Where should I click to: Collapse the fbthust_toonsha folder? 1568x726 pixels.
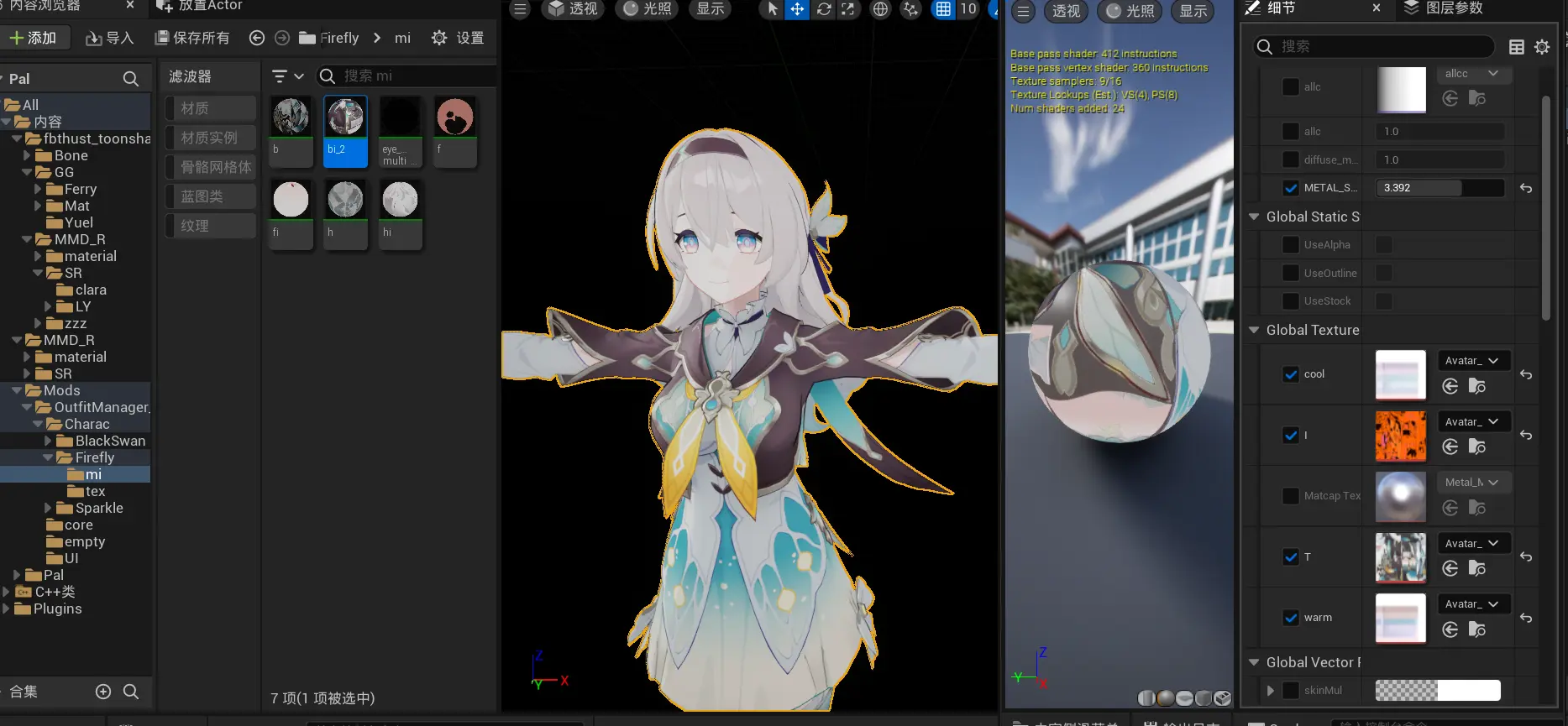[x=17, y=138]
